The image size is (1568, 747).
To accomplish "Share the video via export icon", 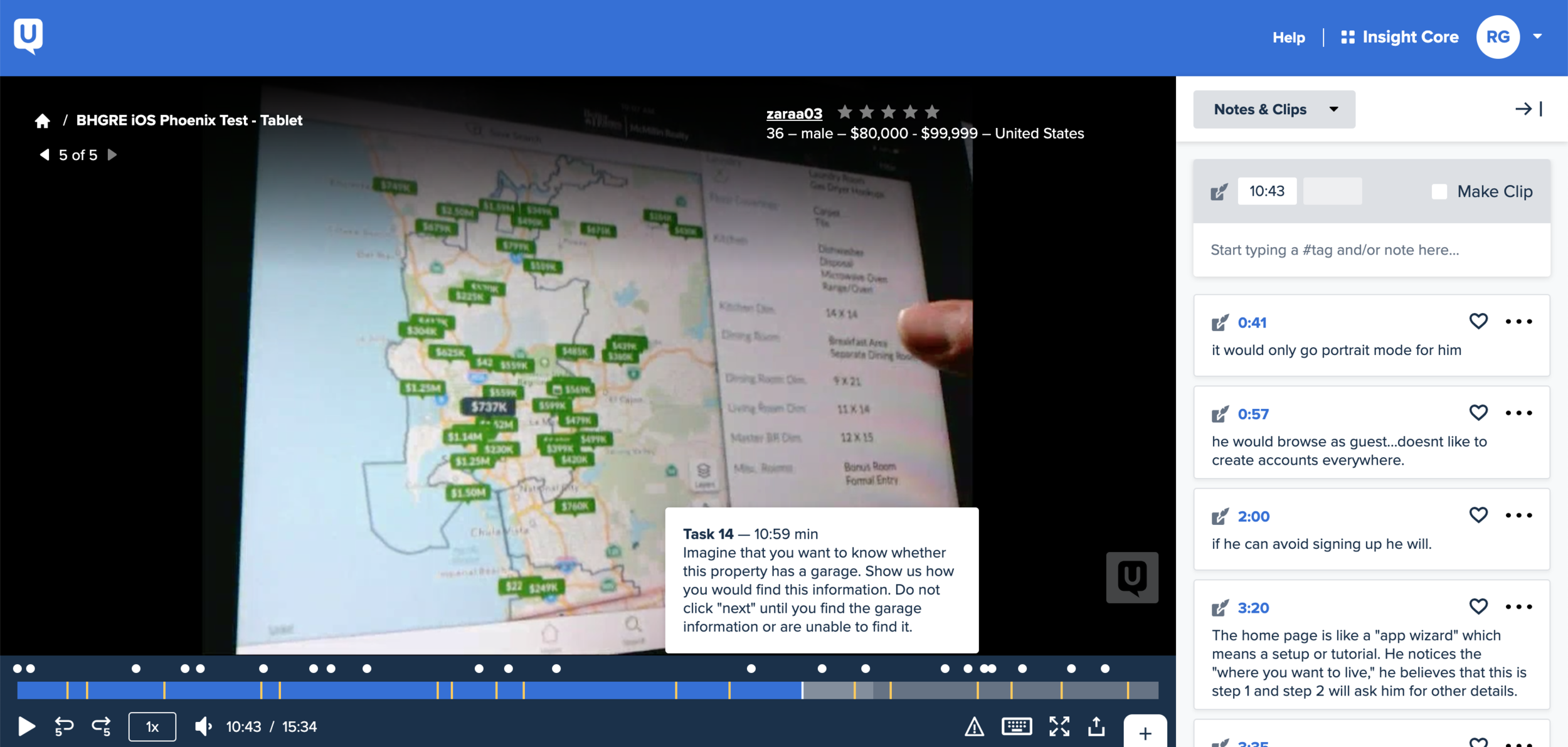I will [x=1096, y=726].
